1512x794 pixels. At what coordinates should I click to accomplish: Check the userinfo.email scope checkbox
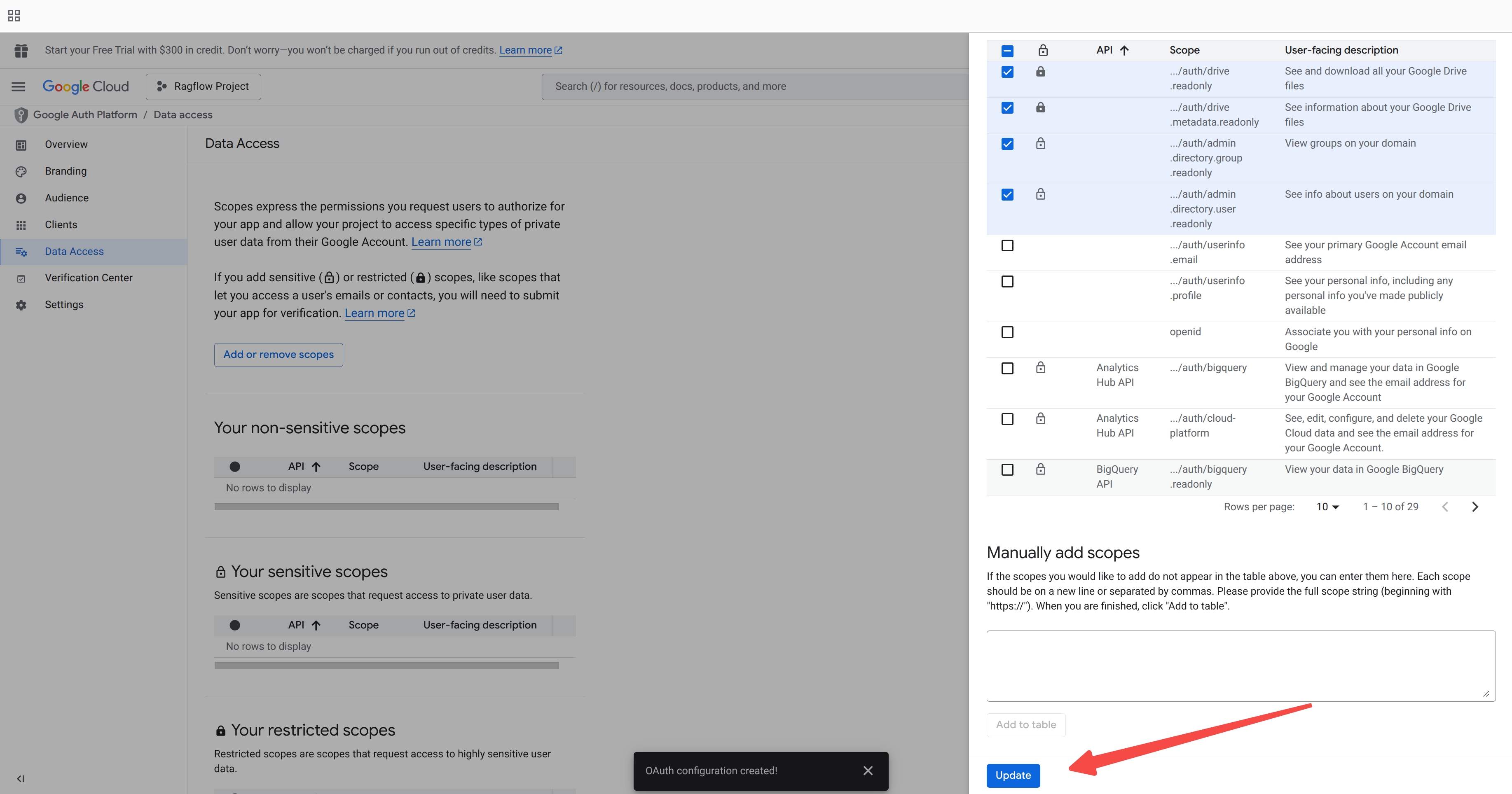tap(1007, 245)
